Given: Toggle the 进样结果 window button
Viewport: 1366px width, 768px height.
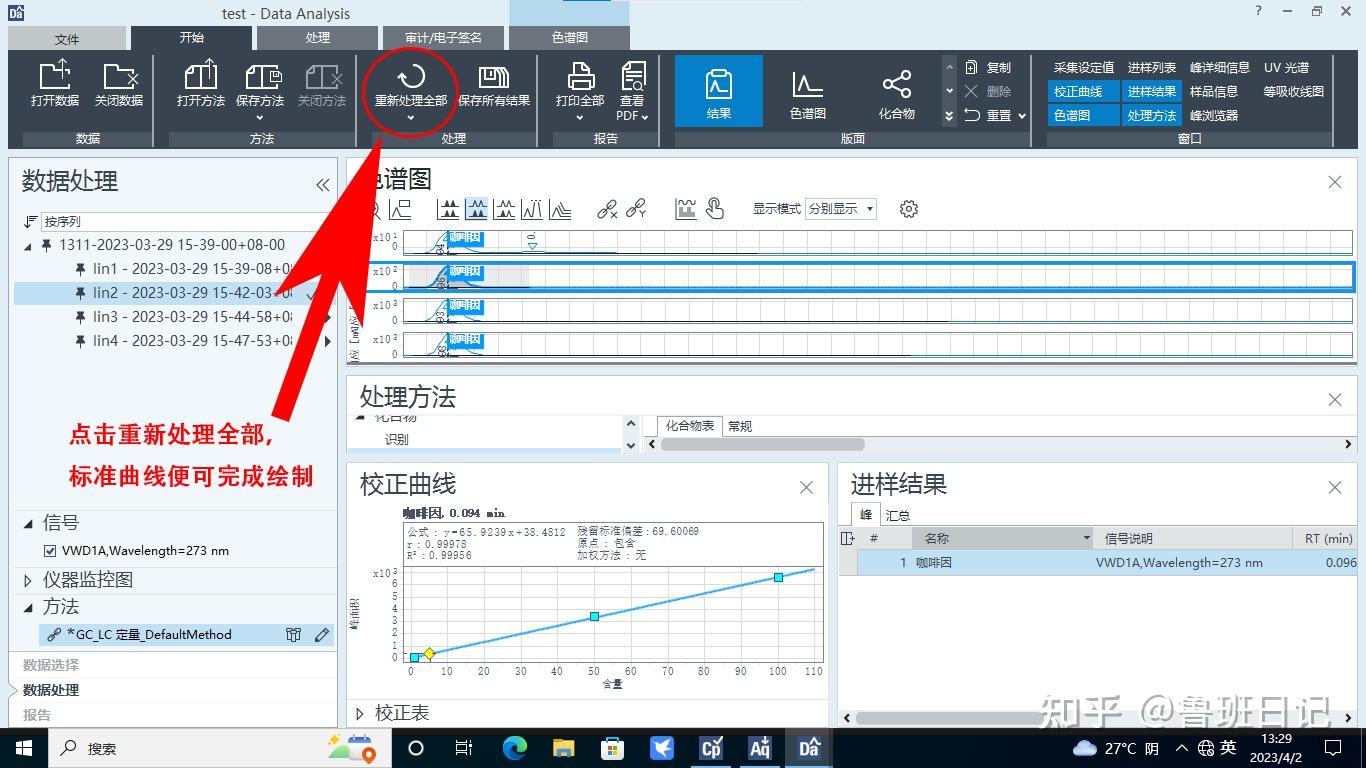Looking at the screenshot, I should [1152, 91].
